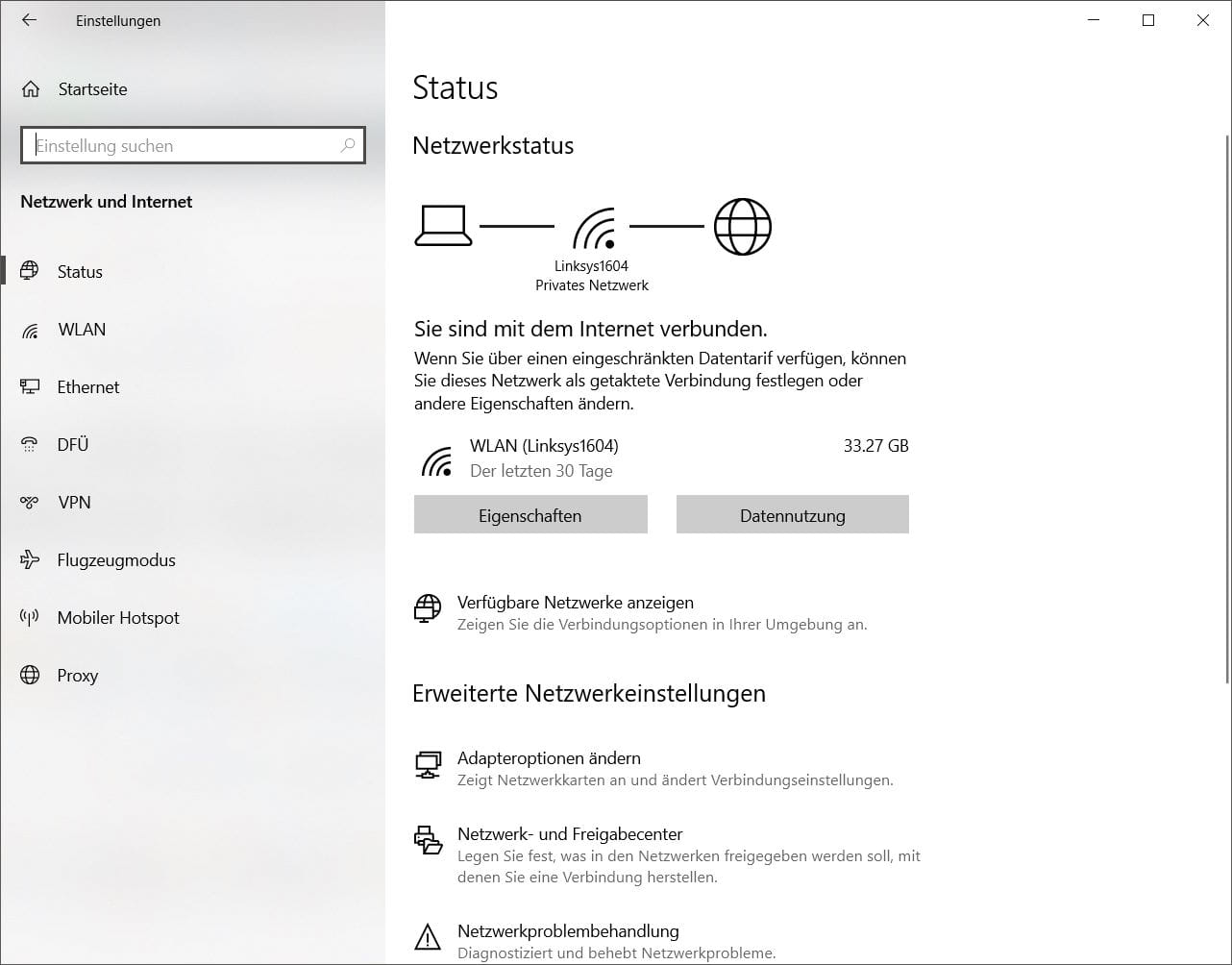This screenshot has width=1232, height=965.
Task: Click the DFÜ dial-up icon
Action: pos(30,444)
